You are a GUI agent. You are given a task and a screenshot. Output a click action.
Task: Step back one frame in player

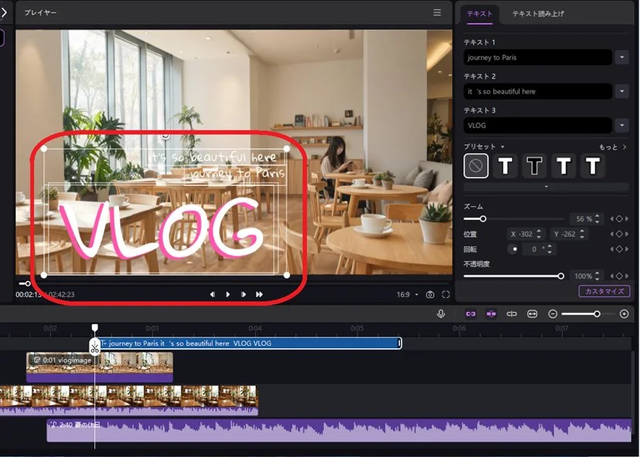pyautogui.click(x=212, y=295)
